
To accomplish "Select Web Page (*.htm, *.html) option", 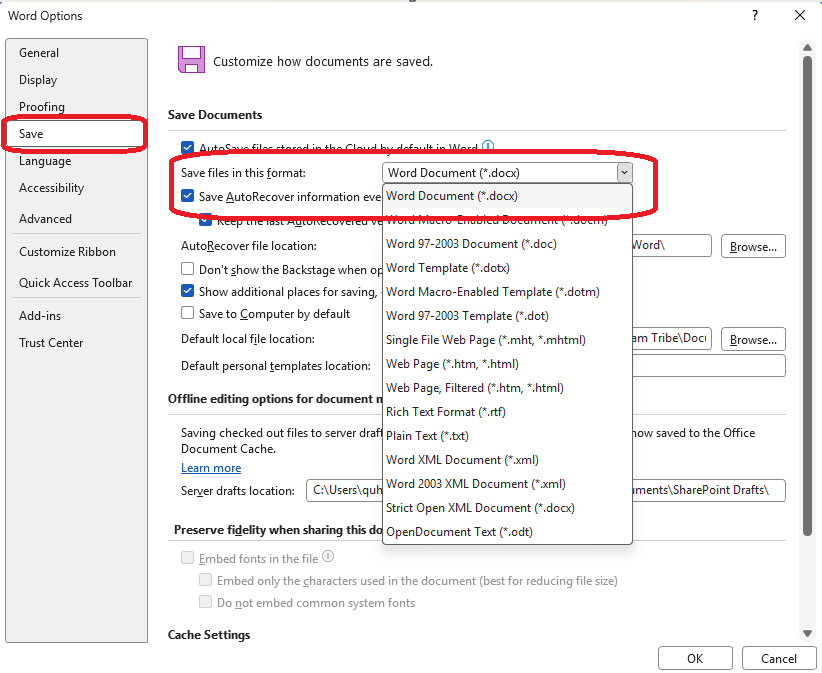I will 507,364.
